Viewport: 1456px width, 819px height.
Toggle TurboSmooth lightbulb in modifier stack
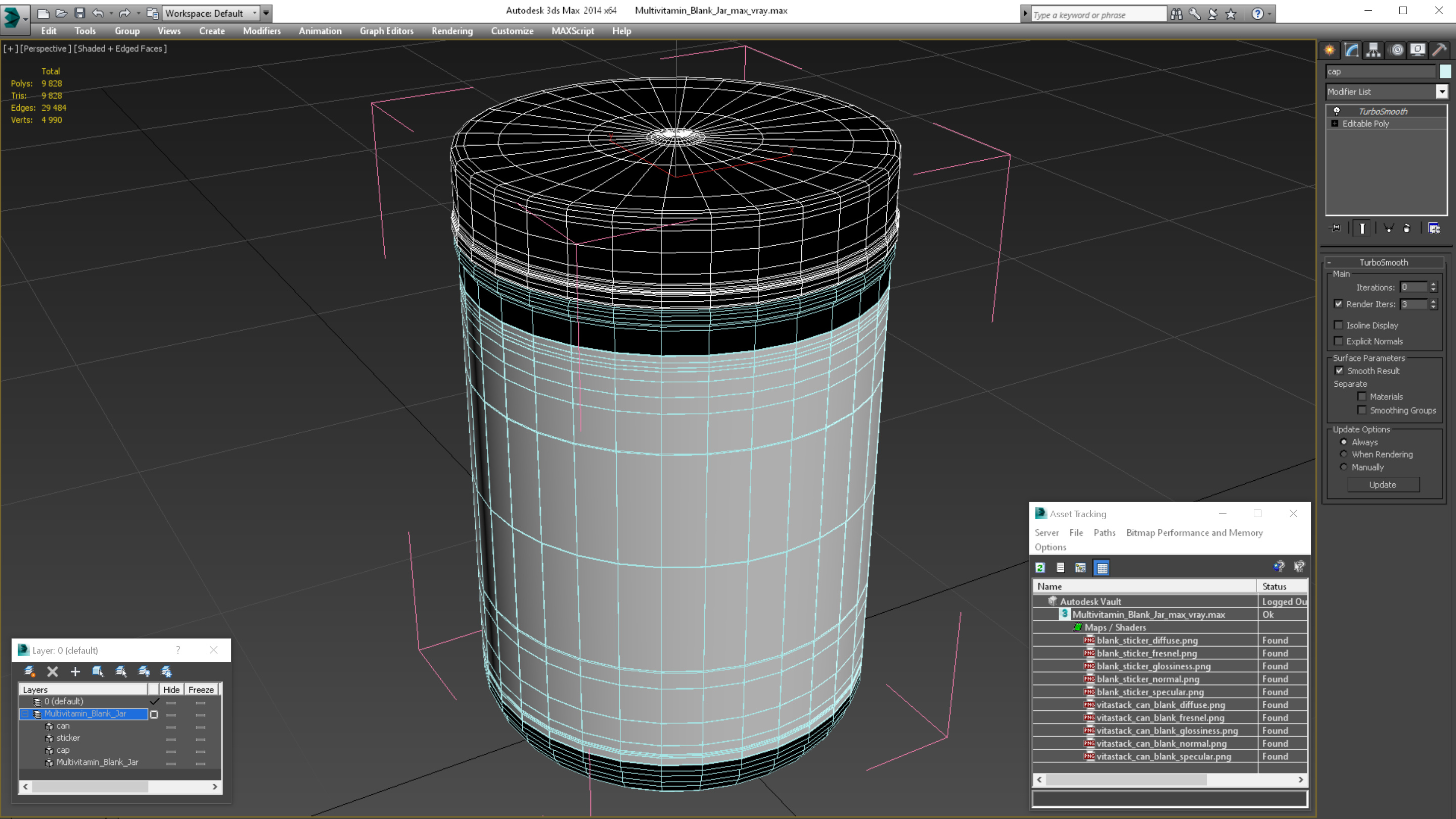pyautogui.click(x=1337, y=111)
